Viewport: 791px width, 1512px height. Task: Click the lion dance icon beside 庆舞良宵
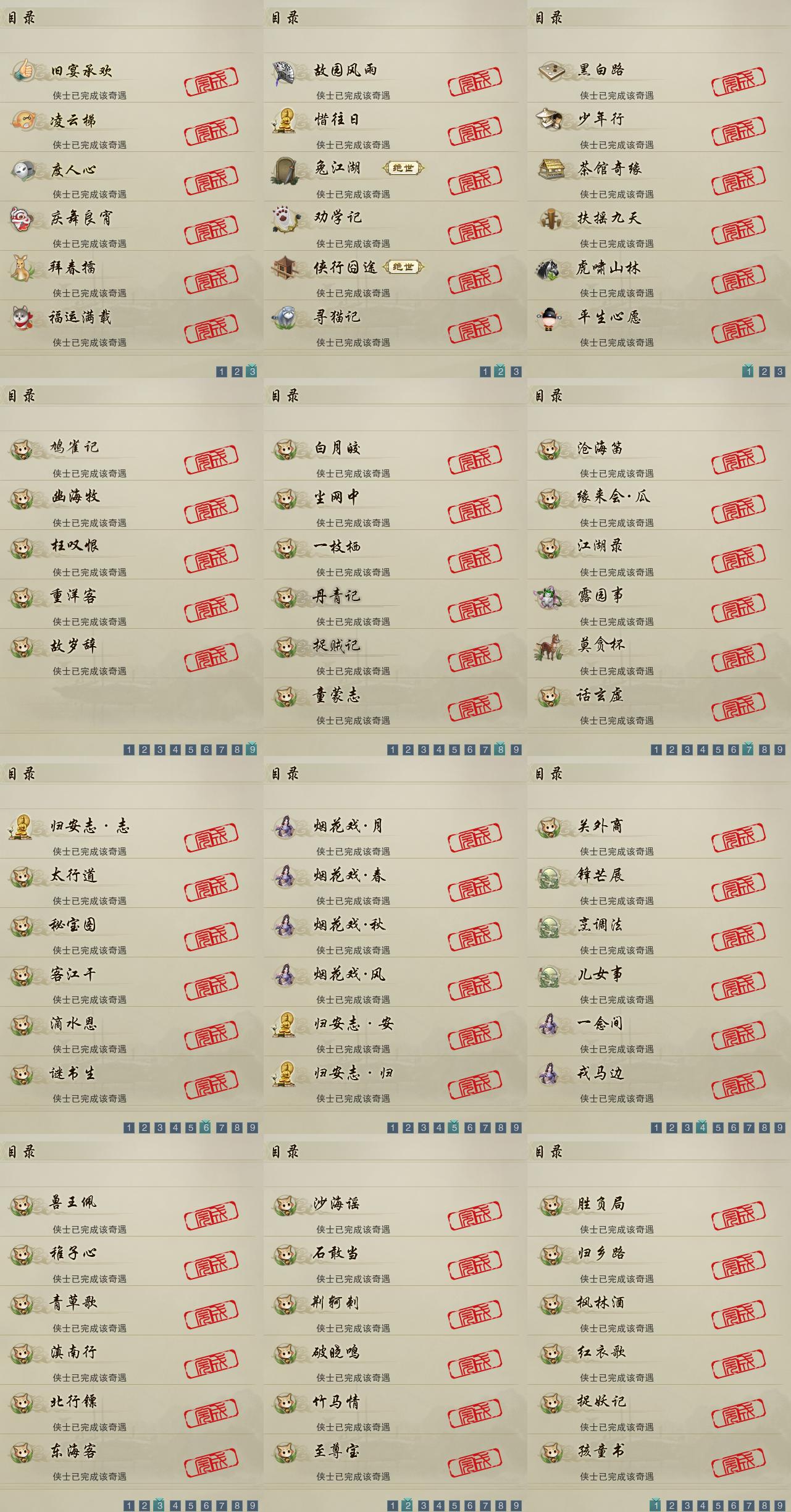(x=22, y=219)
